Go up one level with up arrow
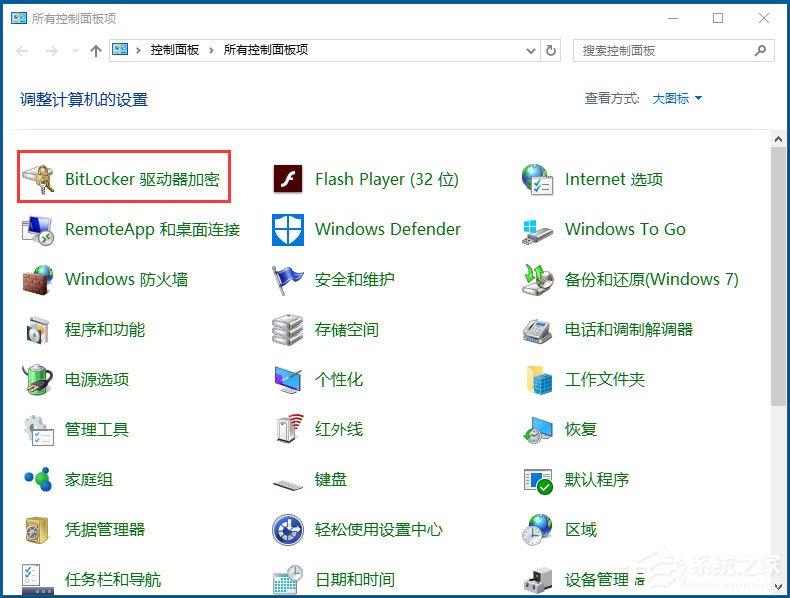This screenshot has height=598, width=790. point(96,50)
